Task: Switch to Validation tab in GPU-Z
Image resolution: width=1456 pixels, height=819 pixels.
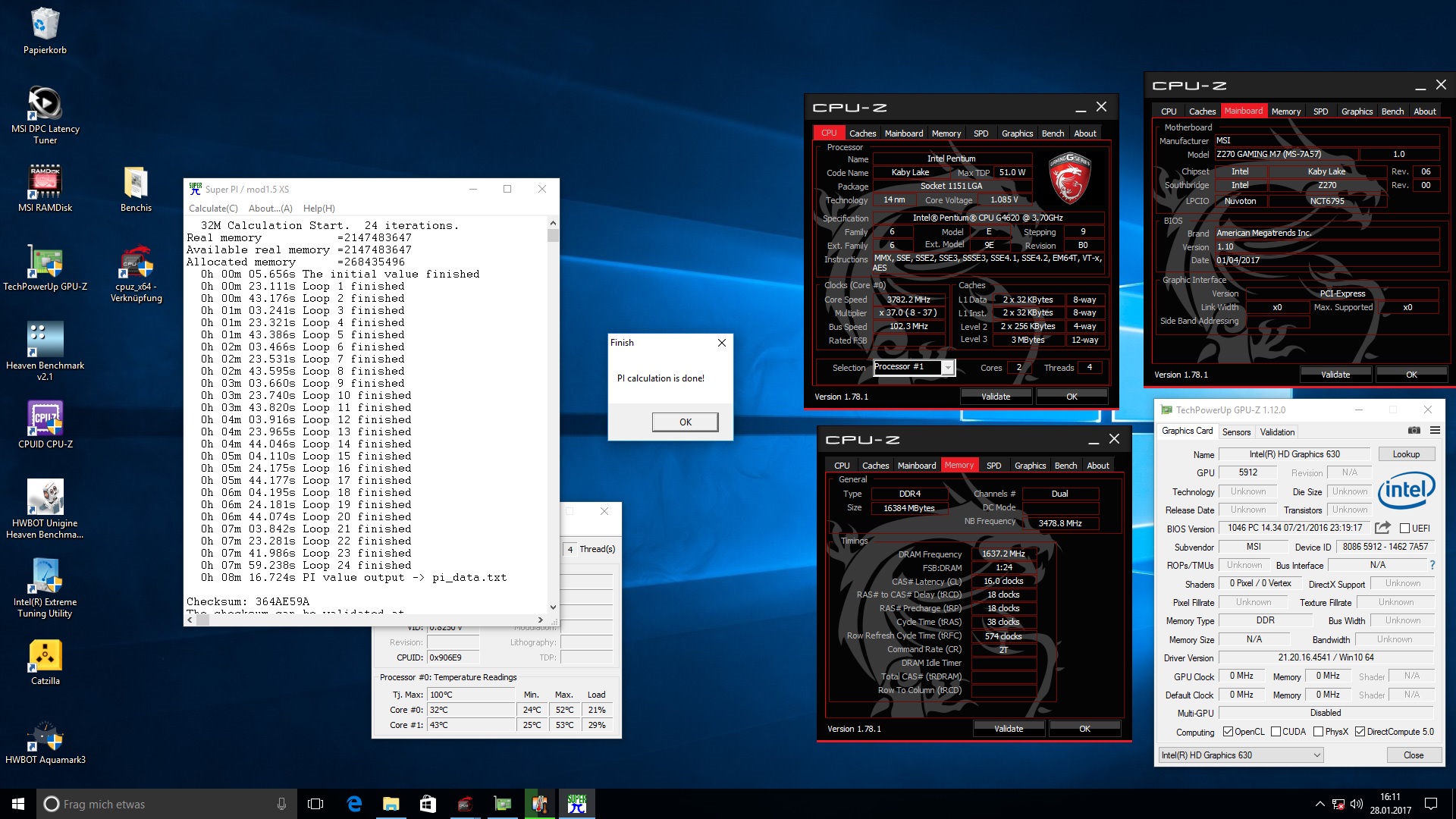Action: (1278, 432)
